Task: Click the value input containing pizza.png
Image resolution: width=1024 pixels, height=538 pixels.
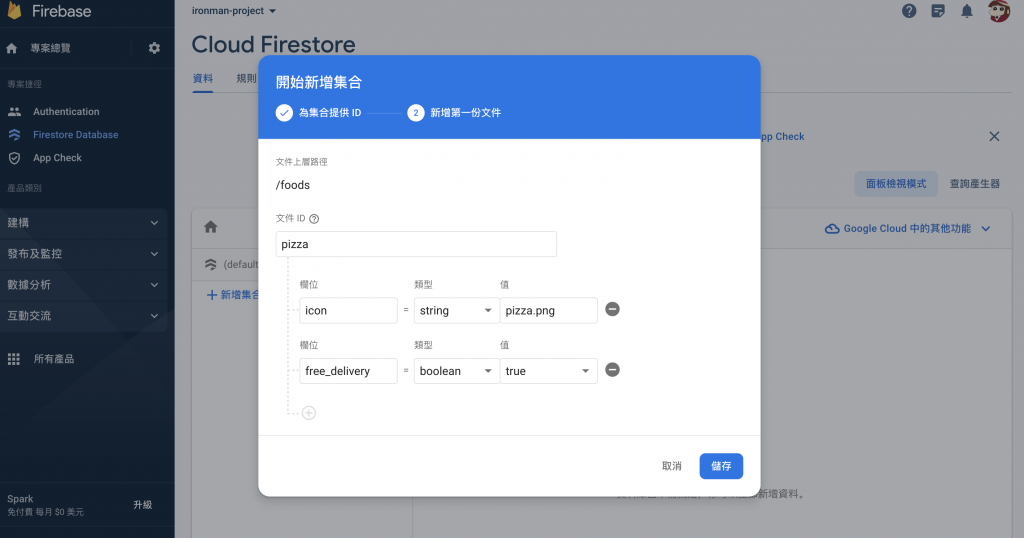Action: coord(549,311)
